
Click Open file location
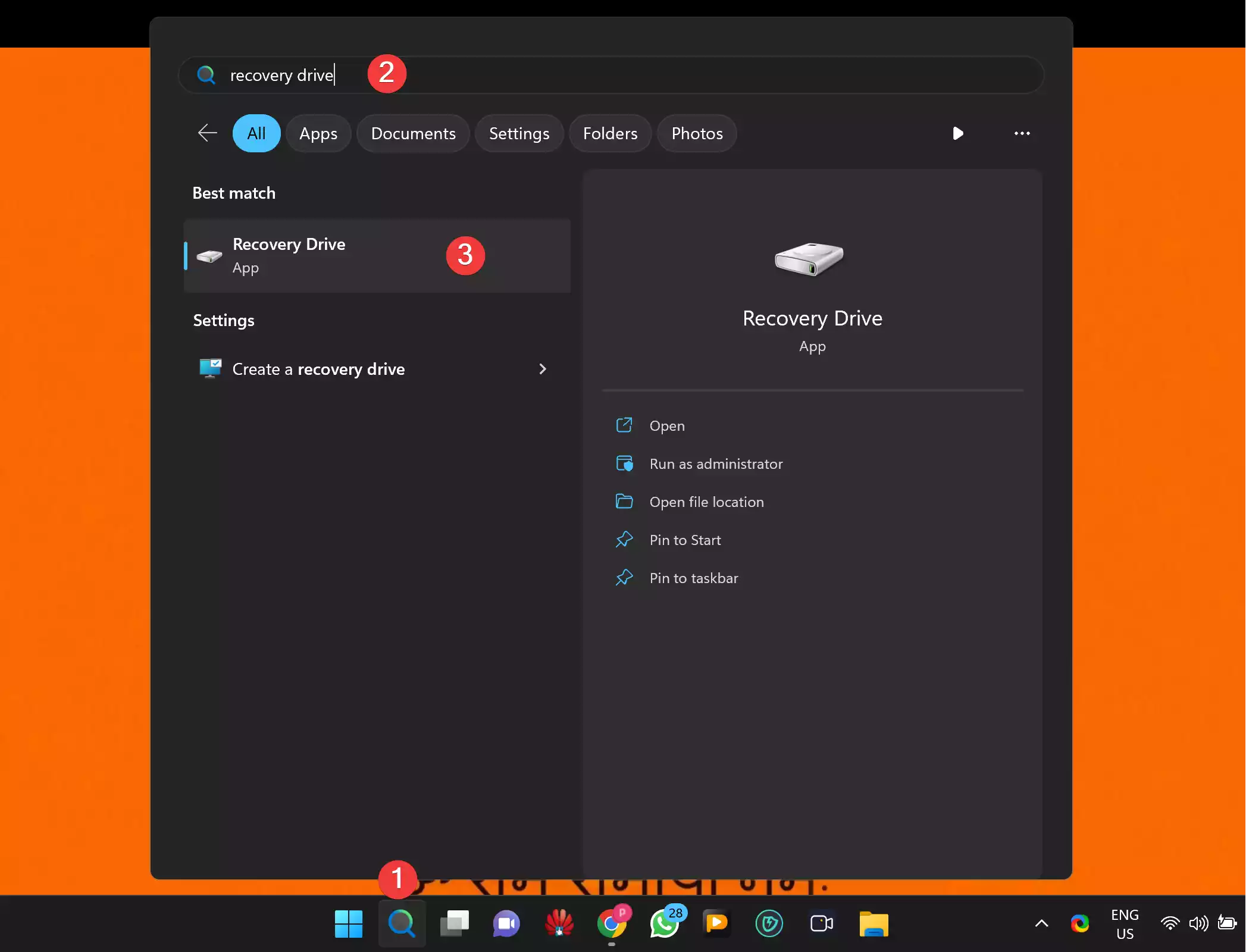[x=706, y=502]
